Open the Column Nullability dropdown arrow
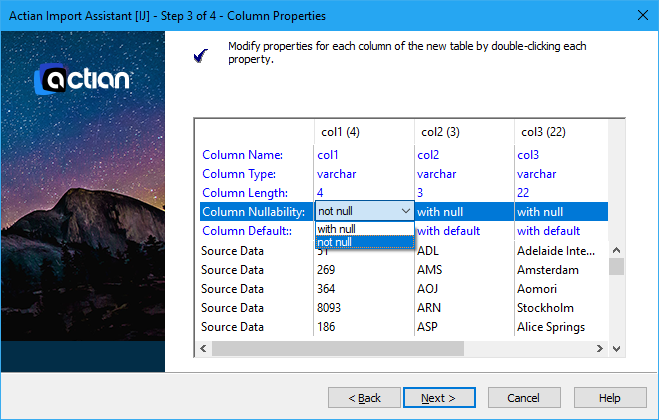The width and height of the screenshot is (660, 420). tap(404, 211)
